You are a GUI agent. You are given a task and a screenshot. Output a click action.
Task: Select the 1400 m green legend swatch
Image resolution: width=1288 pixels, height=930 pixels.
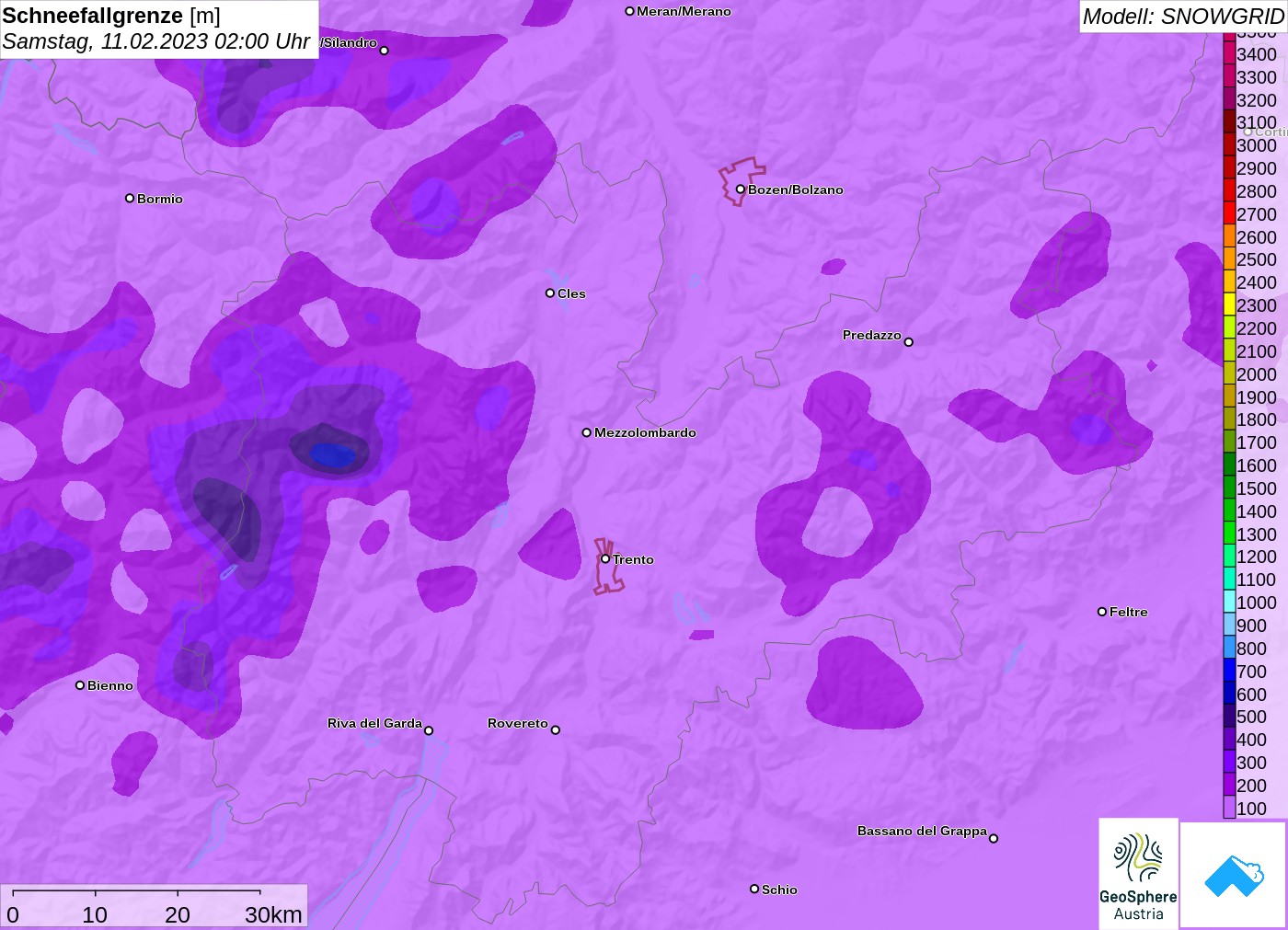(x=1229, y=511)
